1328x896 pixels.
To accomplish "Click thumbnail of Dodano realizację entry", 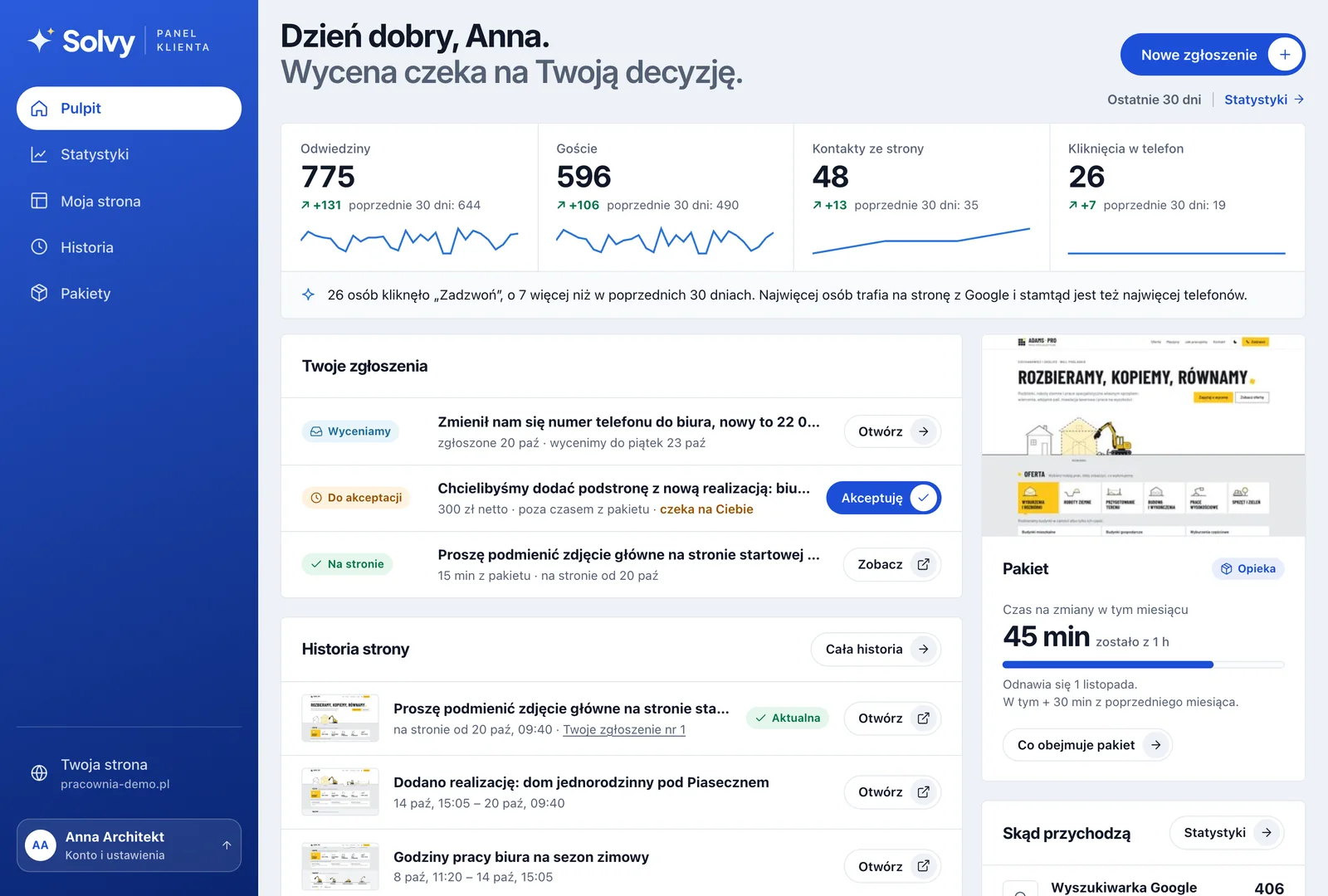I will pyautogui.click(x=340, y=791).
